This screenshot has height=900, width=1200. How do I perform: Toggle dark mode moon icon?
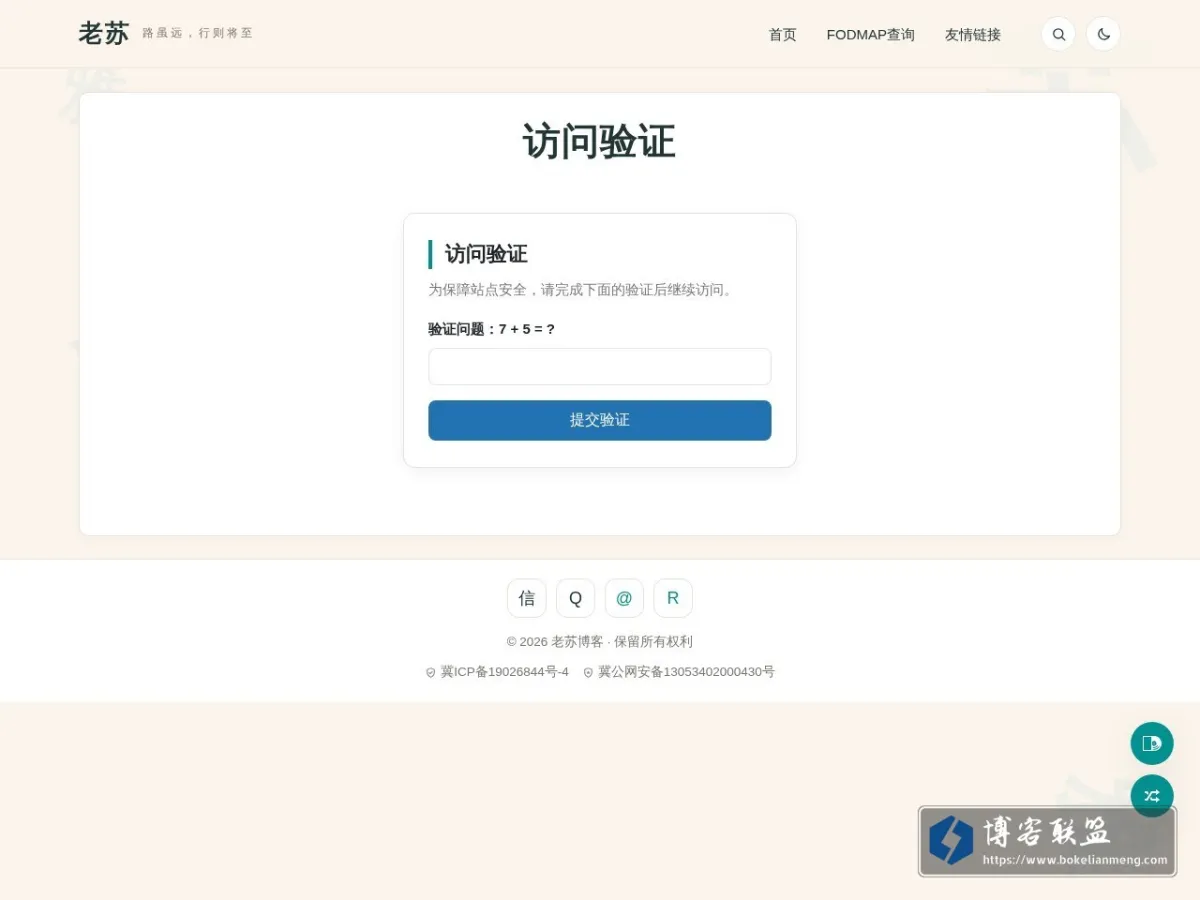coord(1103,34)
